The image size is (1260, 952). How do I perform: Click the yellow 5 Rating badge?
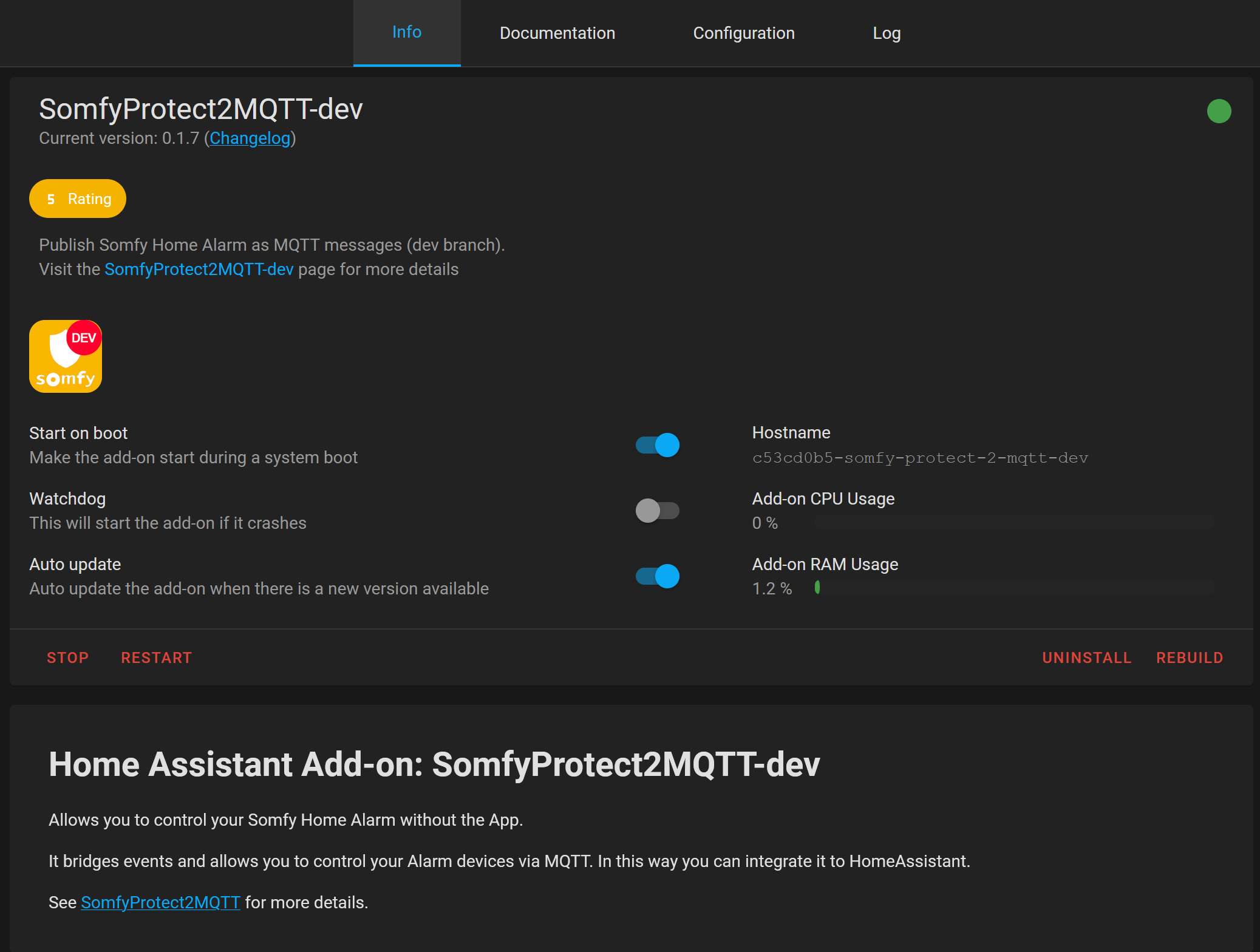[x=77, y=199]
